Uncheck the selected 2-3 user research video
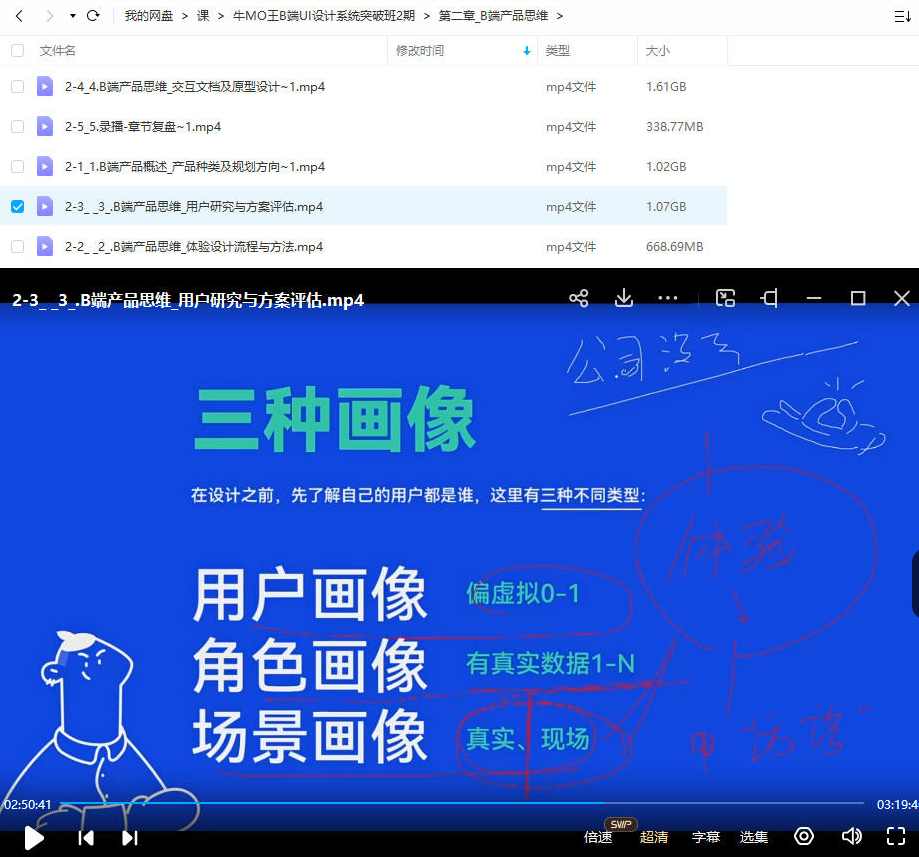Image resolution: width=919 pixels, height=857 pixels. coord(17,207)
